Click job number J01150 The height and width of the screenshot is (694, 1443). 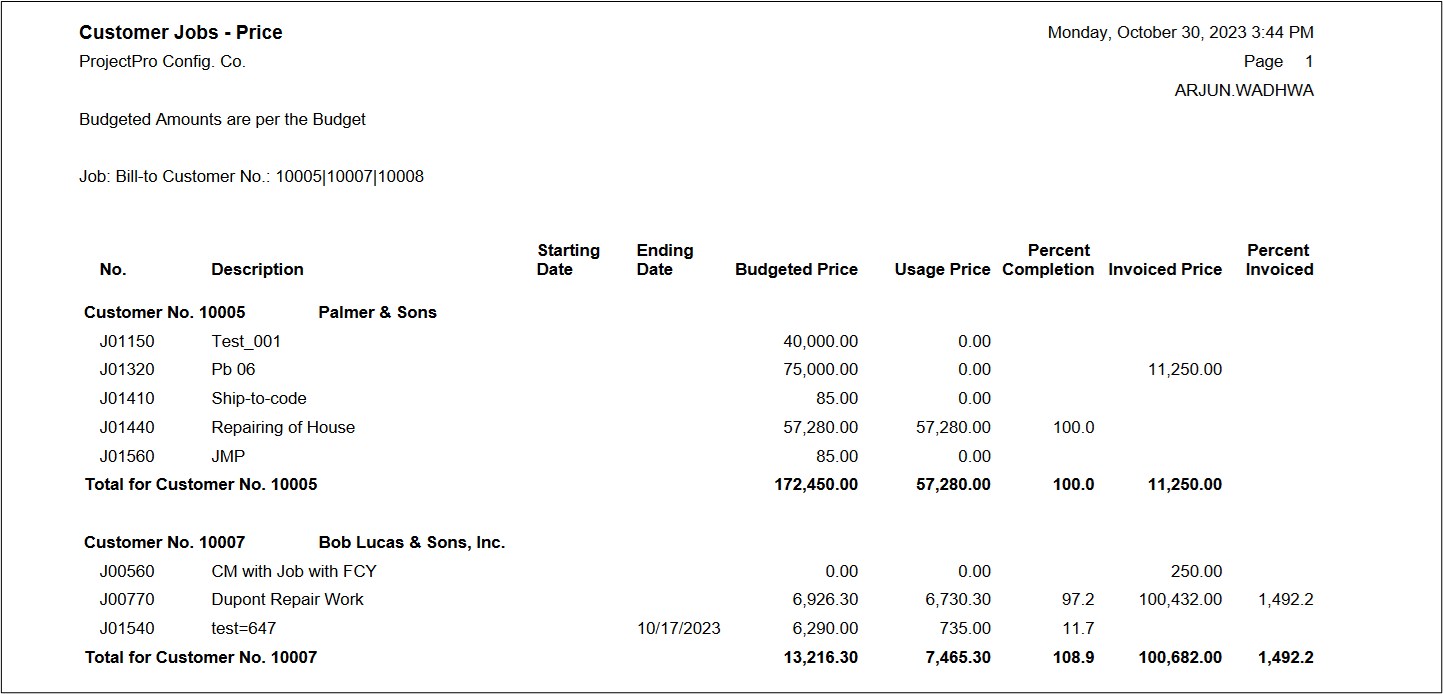coord(127,342)
